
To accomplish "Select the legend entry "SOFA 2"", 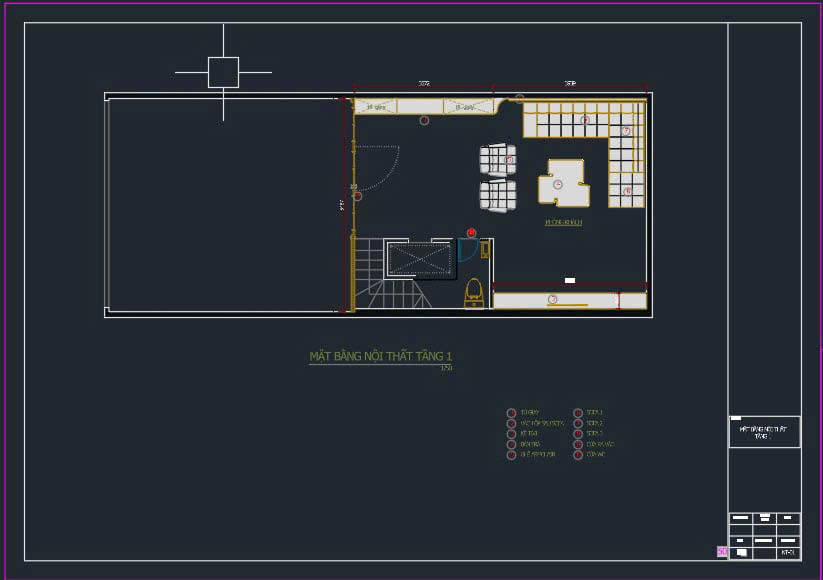I will pos(595,423).
